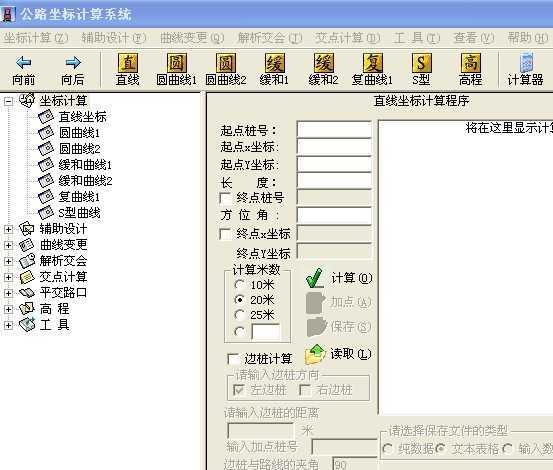Open the 曲线变更 menu
The height and width of the screenshot is (470, 553).
192,38
